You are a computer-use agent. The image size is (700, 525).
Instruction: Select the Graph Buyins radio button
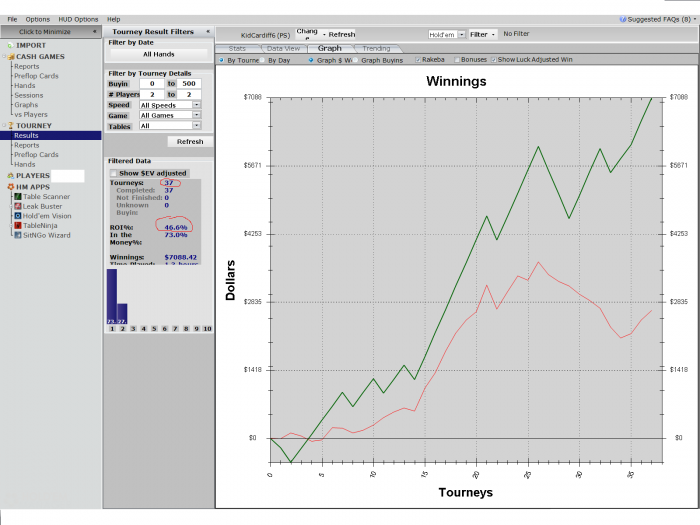[356, 60]
